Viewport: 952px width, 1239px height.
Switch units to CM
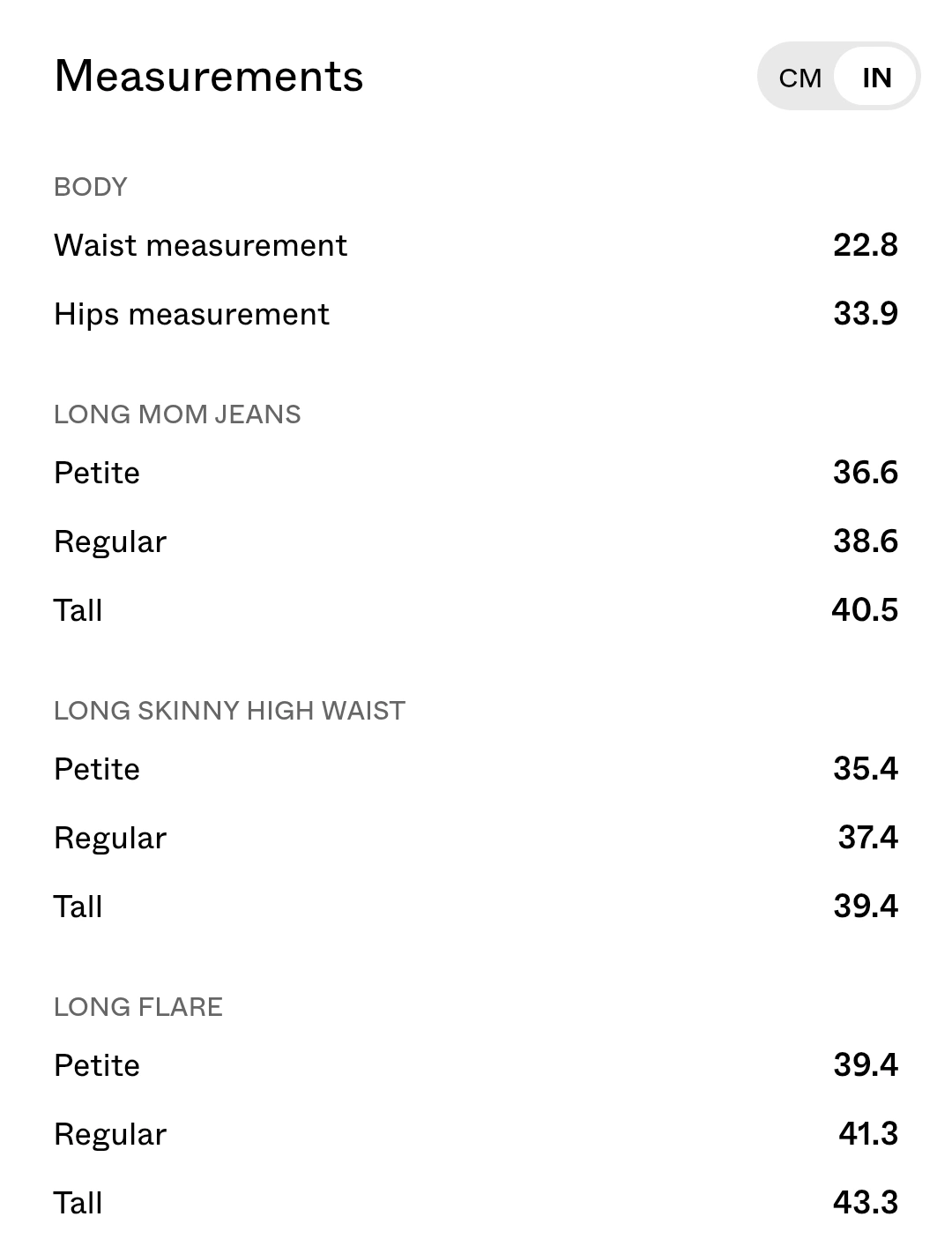800,78
